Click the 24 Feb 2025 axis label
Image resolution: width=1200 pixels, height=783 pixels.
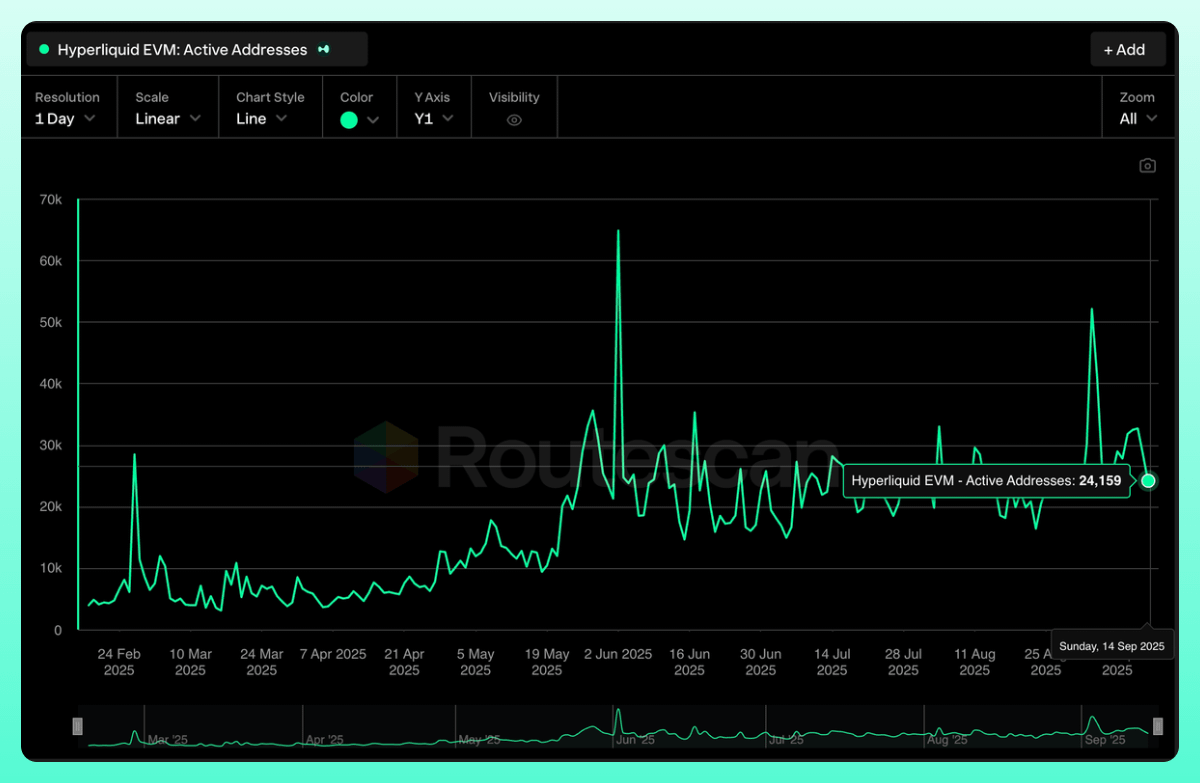tap(119, 662)
